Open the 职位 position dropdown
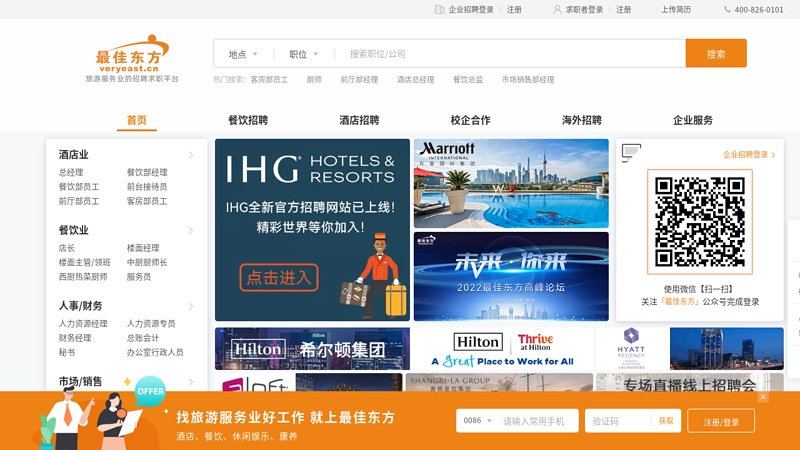 (303, 54)
